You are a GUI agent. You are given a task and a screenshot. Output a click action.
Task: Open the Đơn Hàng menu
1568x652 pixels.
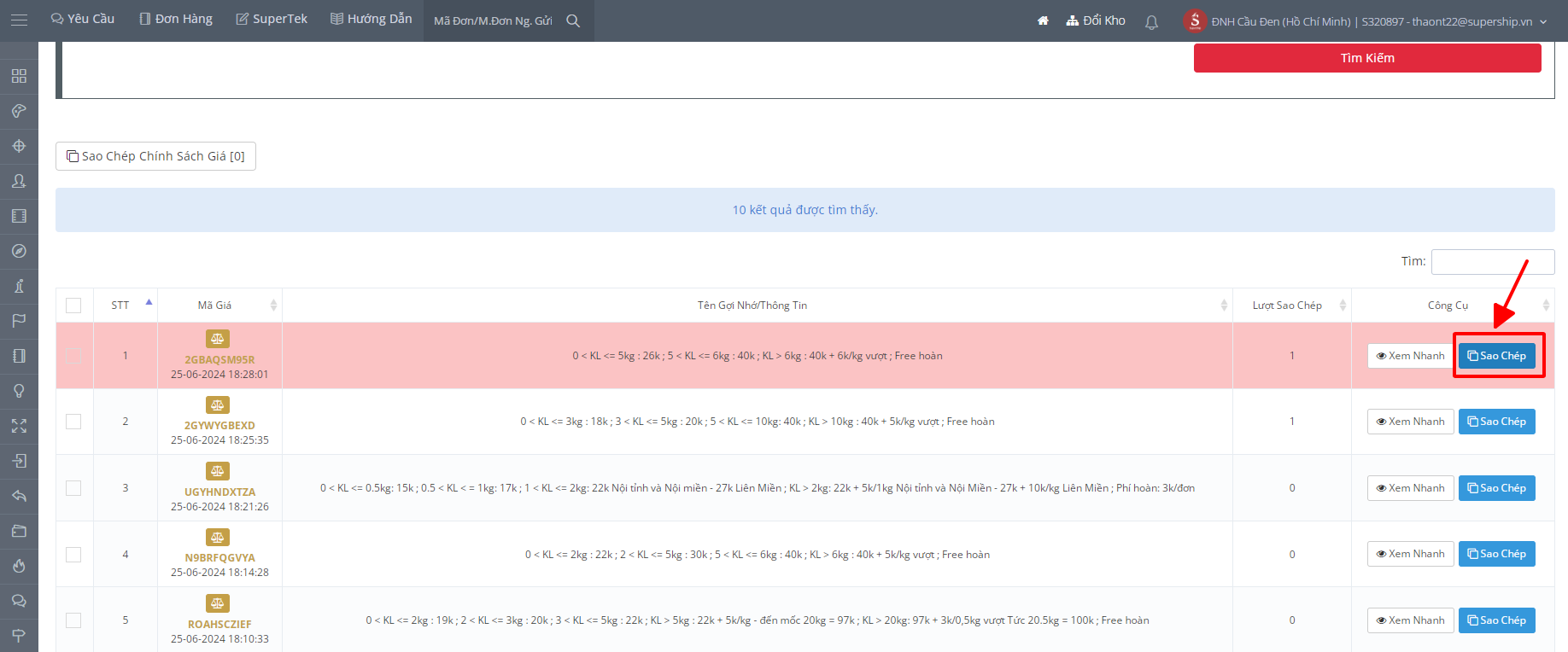point(176,19)
